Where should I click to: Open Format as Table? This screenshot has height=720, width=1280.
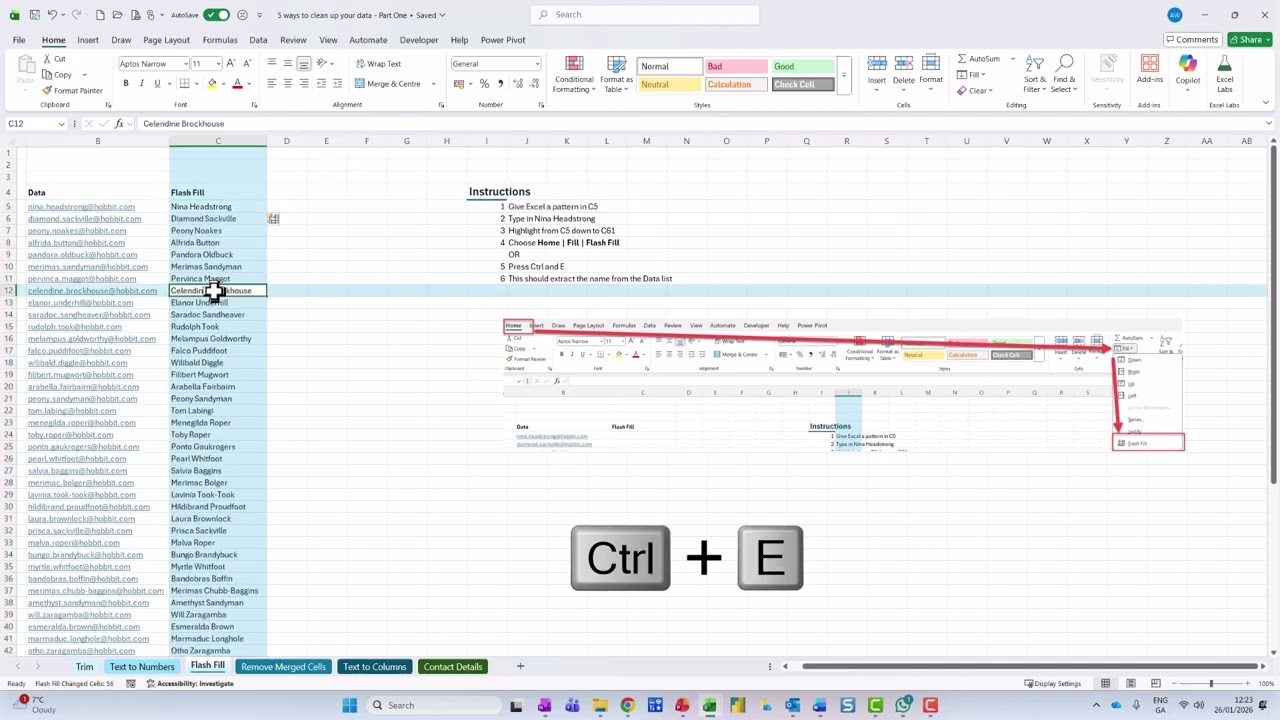pyautogui.click(x=617, y=75)
